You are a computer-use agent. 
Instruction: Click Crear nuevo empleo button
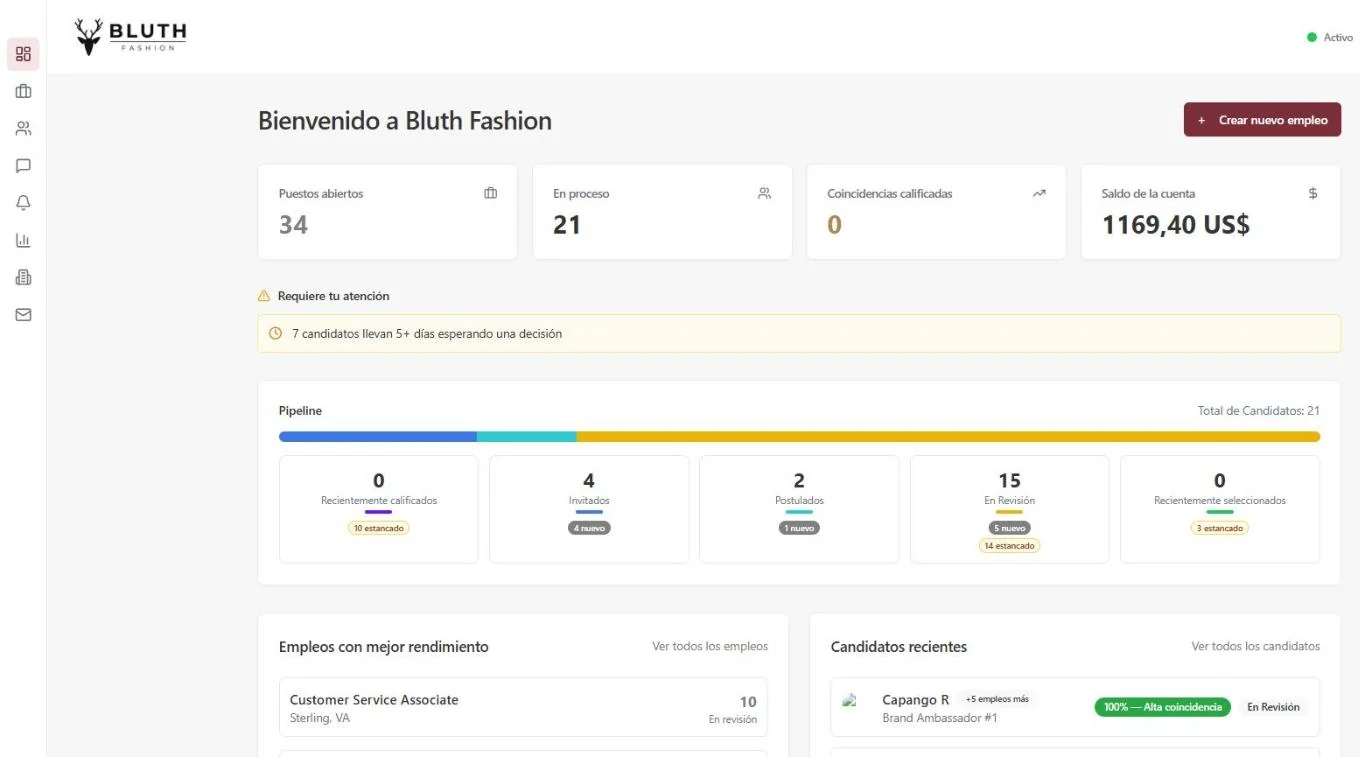1262,120
